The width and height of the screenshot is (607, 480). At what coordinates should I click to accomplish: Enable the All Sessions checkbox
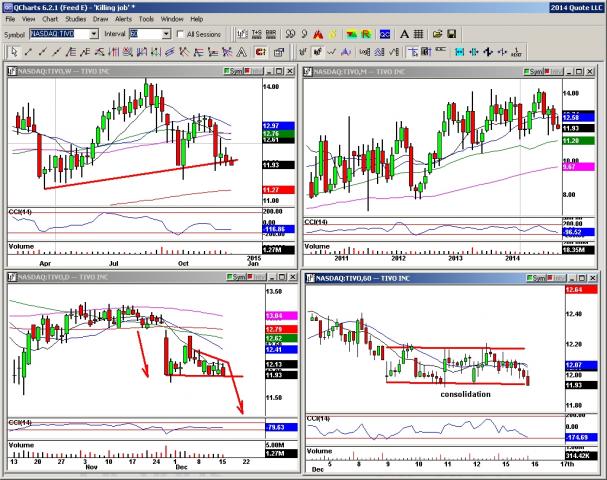click(x=180, y=34)
